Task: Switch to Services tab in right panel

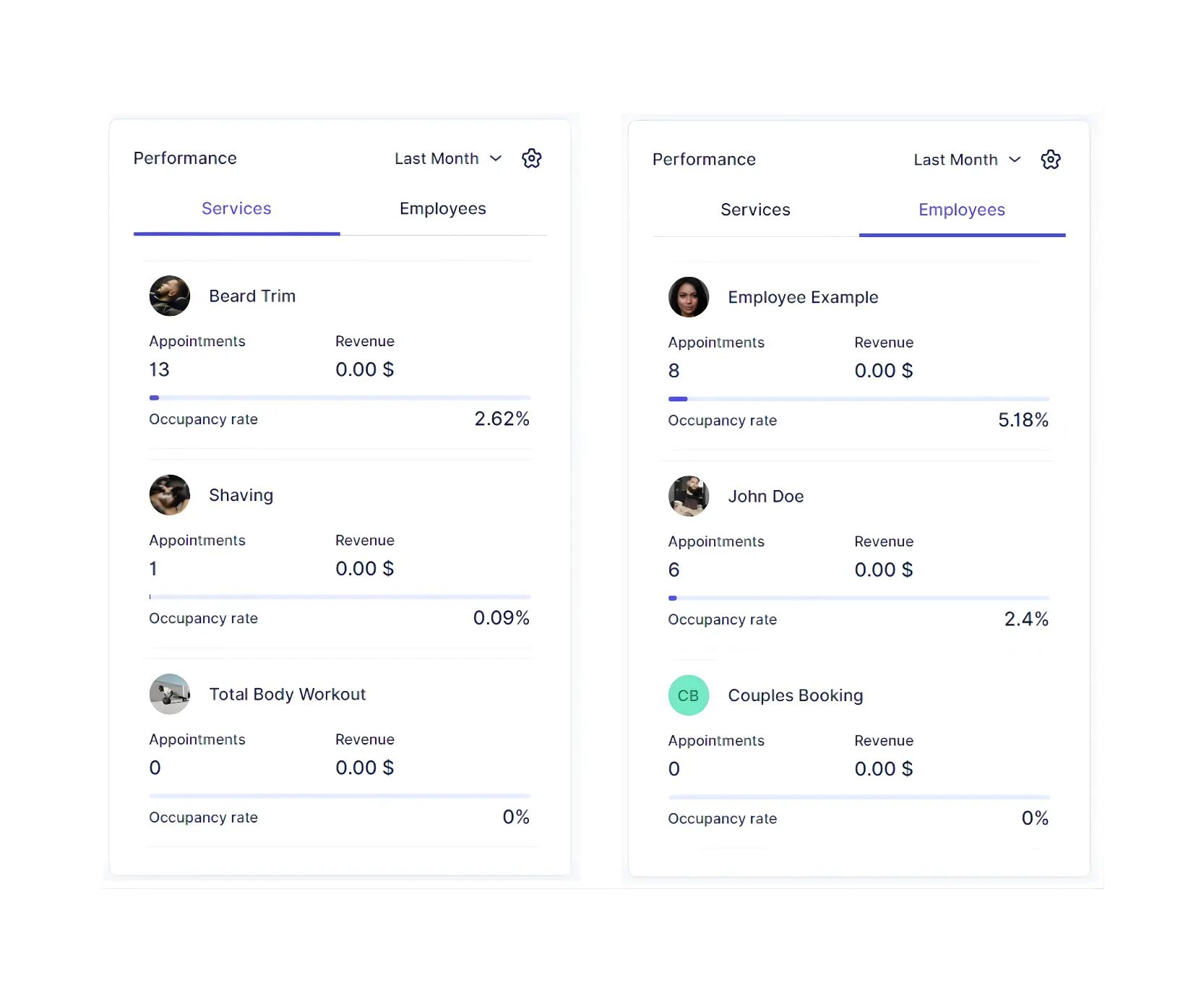Action: pyautogui.click(x=755, y=210)
